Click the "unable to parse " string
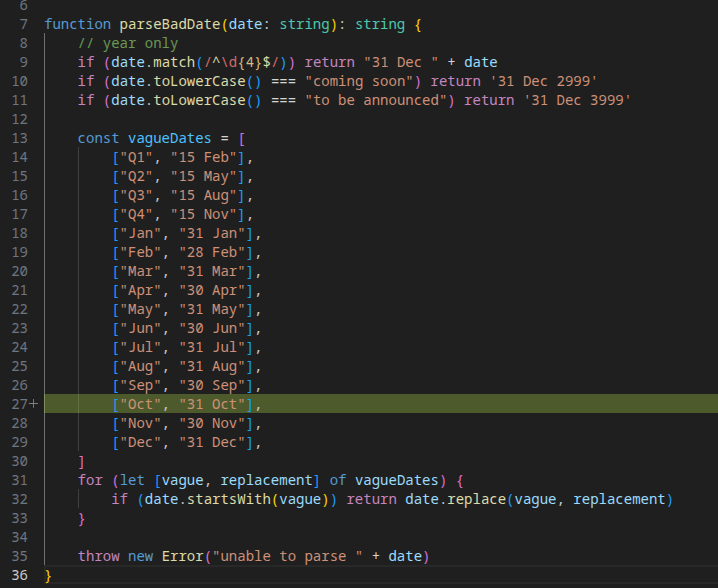Screen dimensions: 718x588 288,556
